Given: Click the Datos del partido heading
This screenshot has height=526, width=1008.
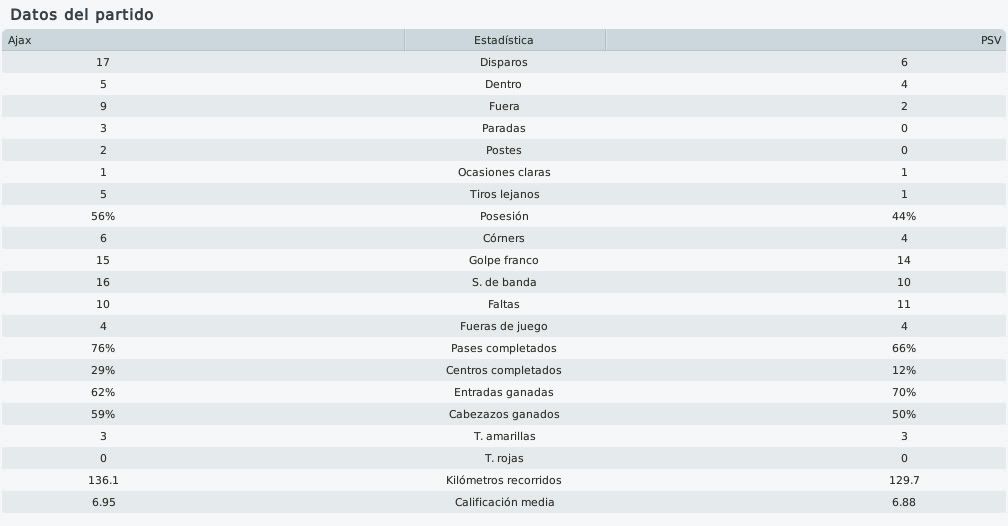Looking at the screenshot, I should pyautogui.click(x=82, y=15).
